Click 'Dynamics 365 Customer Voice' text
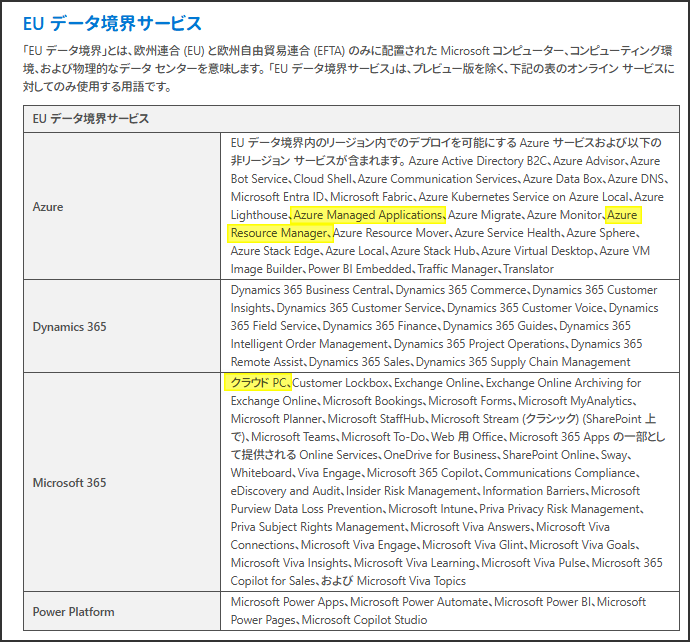This screenshot has width=690, height=642. click(x=525, y=308)
